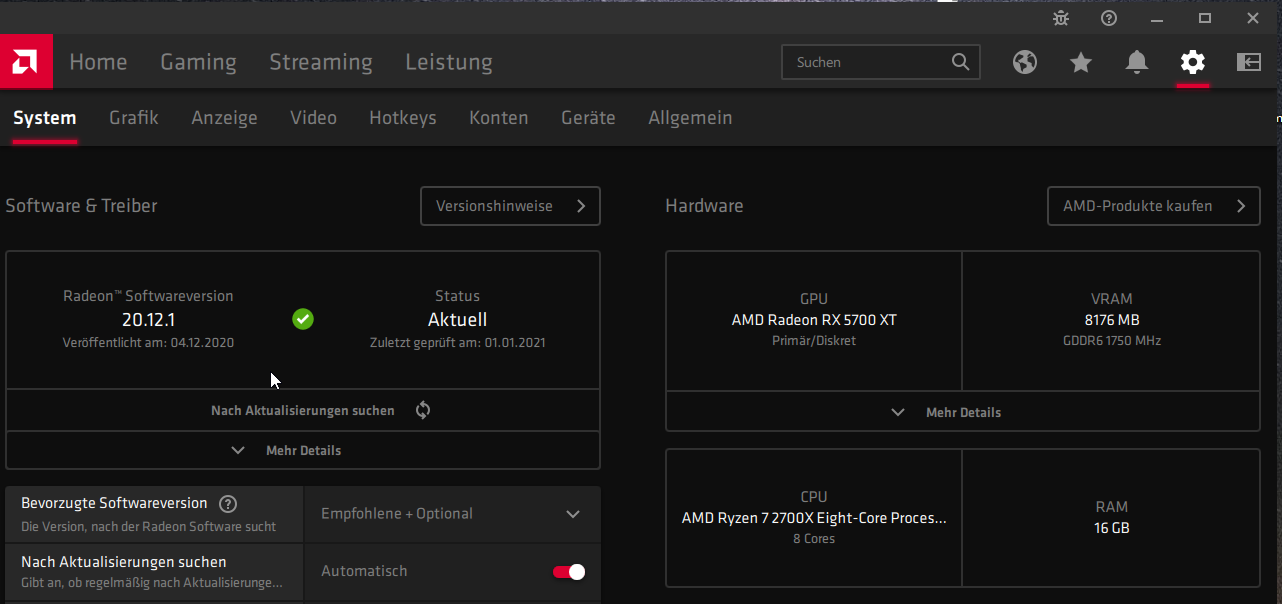Select the Allgemein settings subtab

[690, 118]
